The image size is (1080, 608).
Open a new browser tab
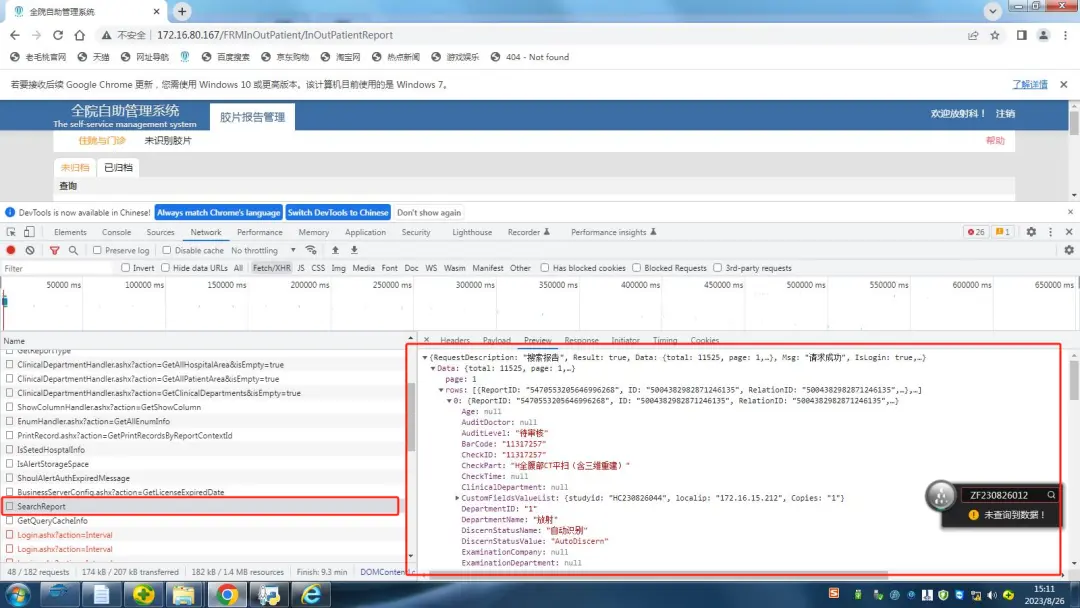coord(182,11)
